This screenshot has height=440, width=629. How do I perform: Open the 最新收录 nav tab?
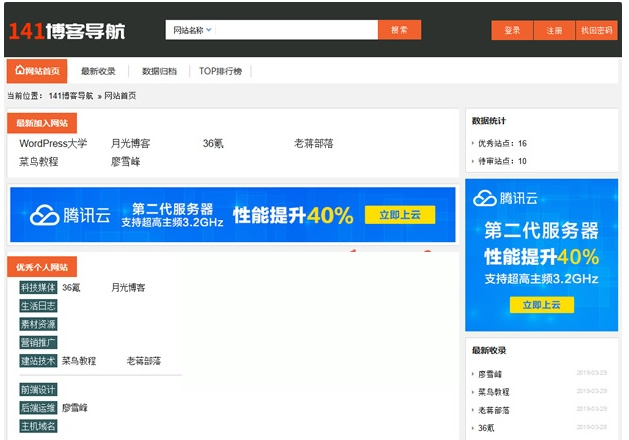98,71
